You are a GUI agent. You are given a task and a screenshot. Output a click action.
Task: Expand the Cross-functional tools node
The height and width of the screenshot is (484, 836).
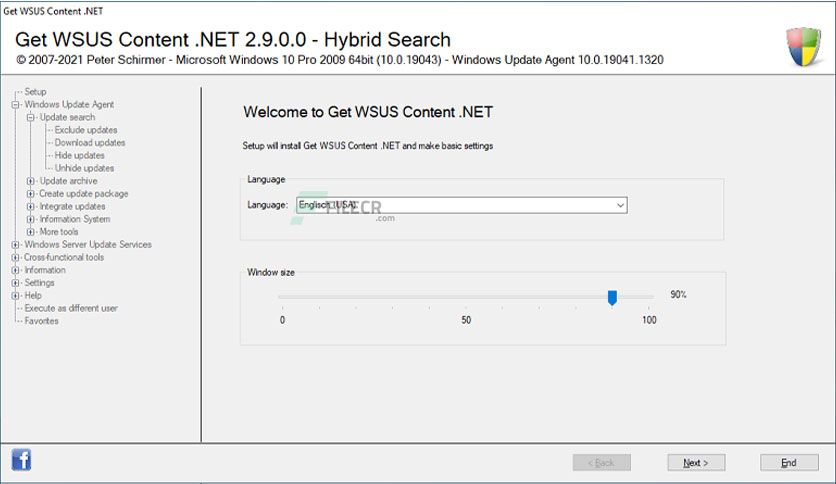pos(15,257)
